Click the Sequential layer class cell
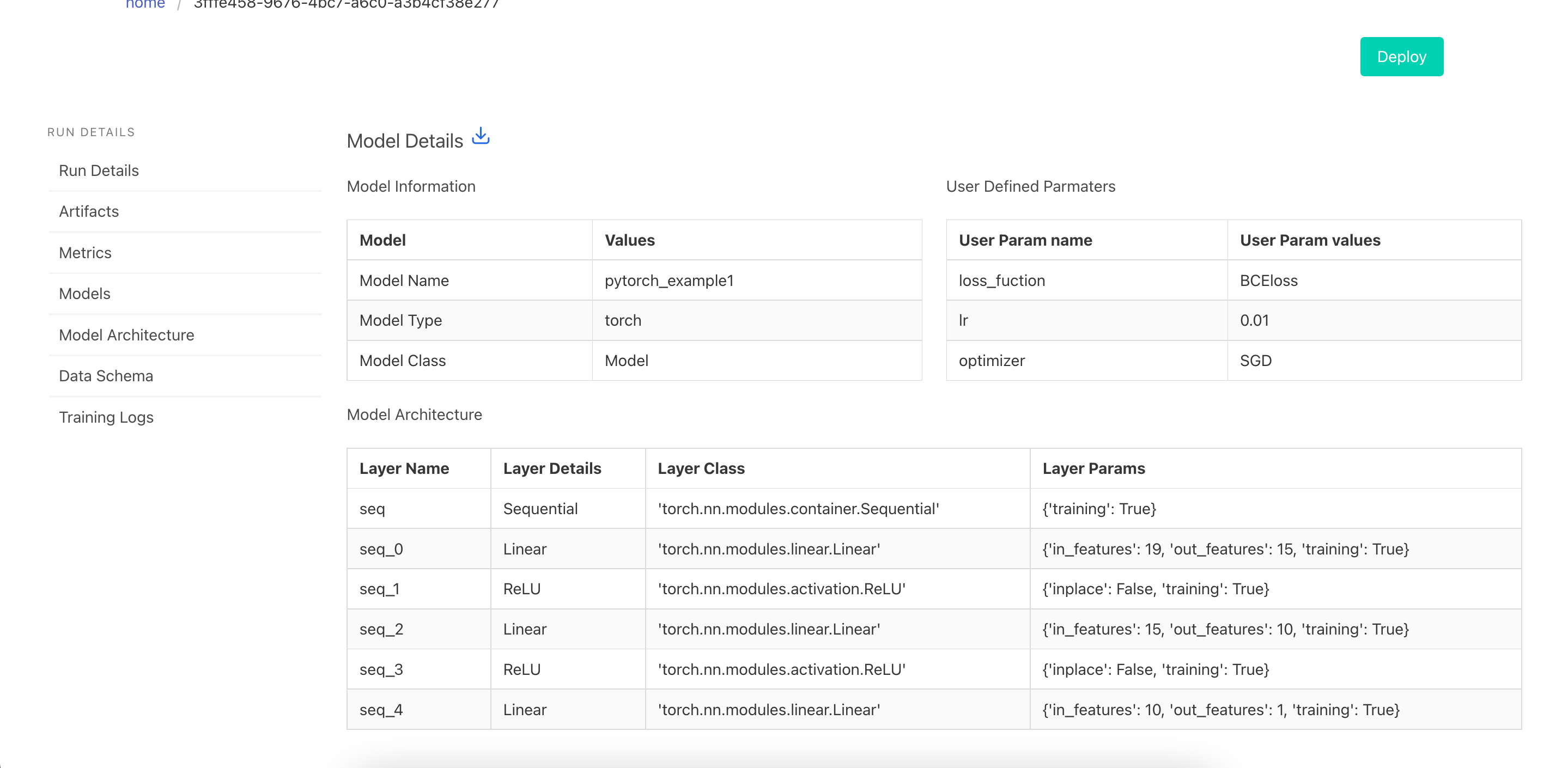This screenshot has height=768, width=1568. click(x=798, y=509)
